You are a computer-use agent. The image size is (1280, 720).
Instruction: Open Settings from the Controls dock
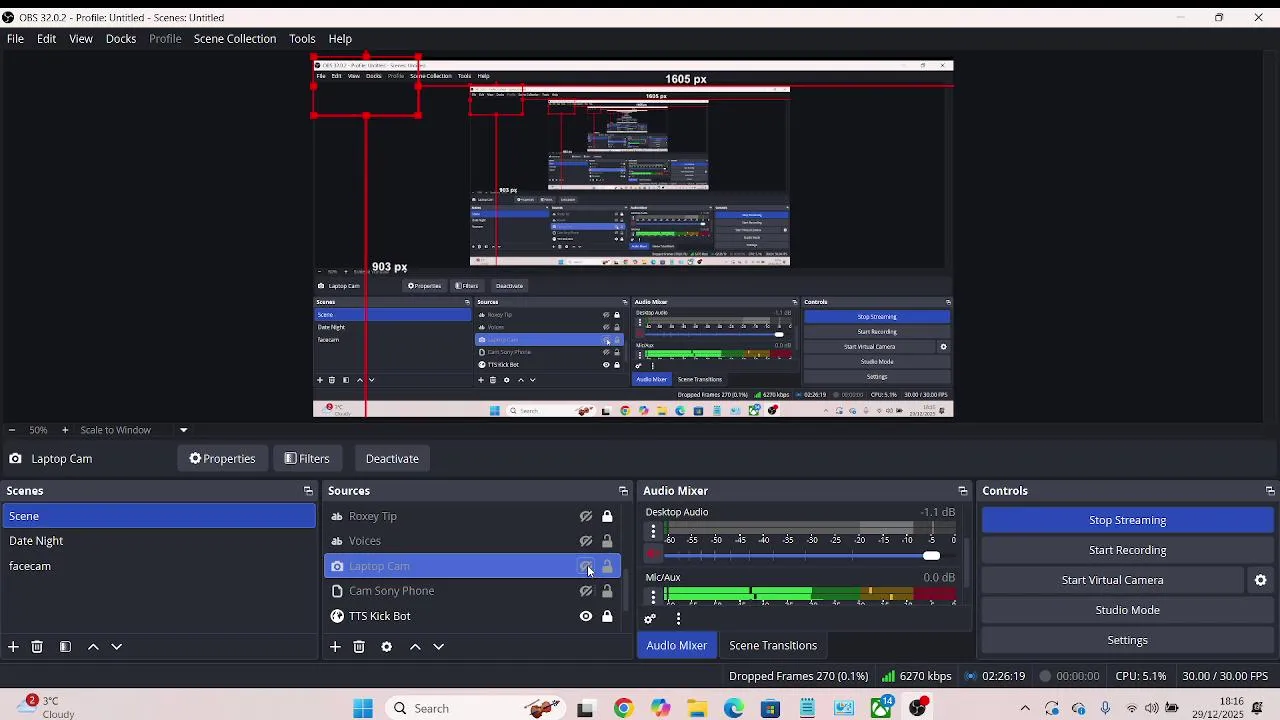coord(1127,640)
